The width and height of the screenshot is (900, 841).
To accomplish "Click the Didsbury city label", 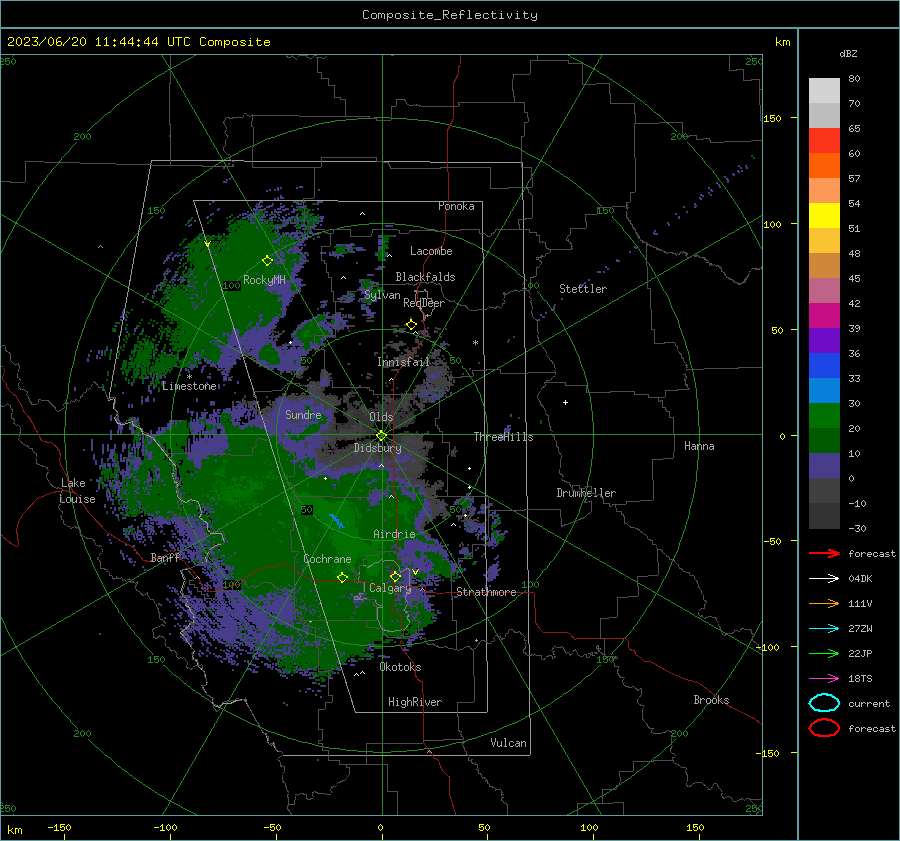I will coord(377,448).
